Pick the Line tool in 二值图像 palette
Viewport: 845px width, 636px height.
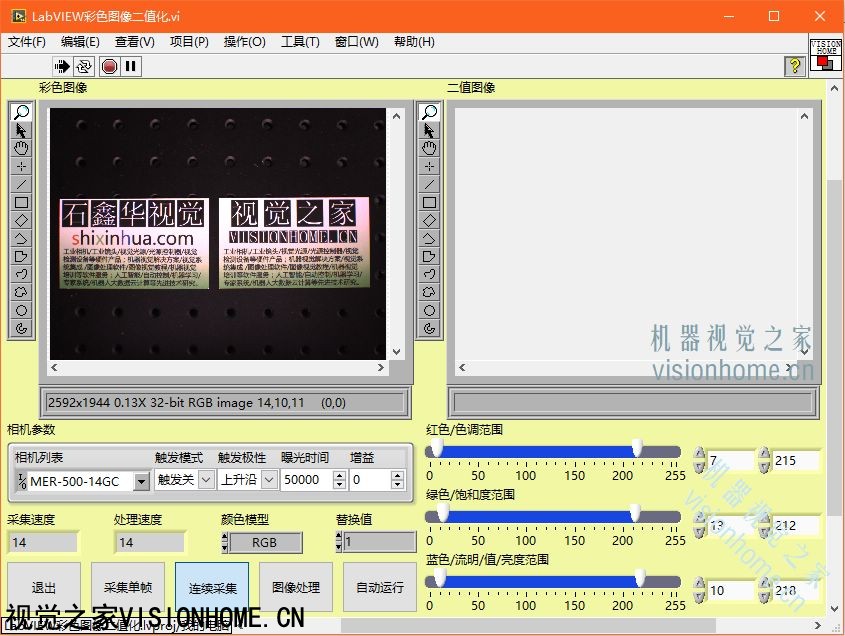pos(429,184)
